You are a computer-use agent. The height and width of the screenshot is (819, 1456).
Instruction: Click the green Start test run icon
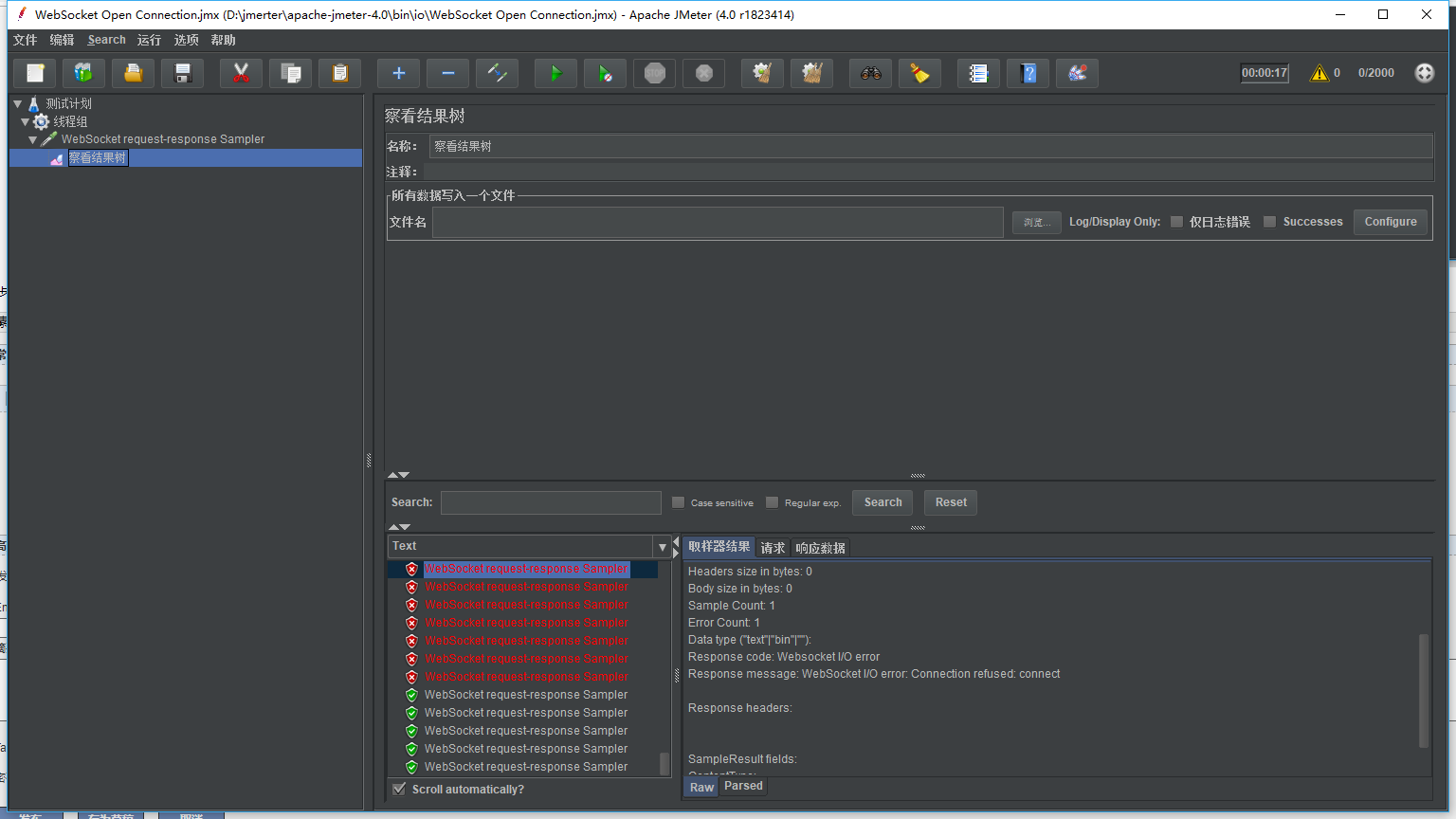(555, 73)
